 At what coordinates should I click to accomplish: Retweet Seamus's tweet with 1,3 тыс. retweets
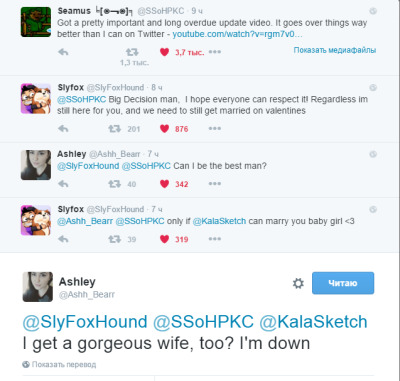[132, 52]
